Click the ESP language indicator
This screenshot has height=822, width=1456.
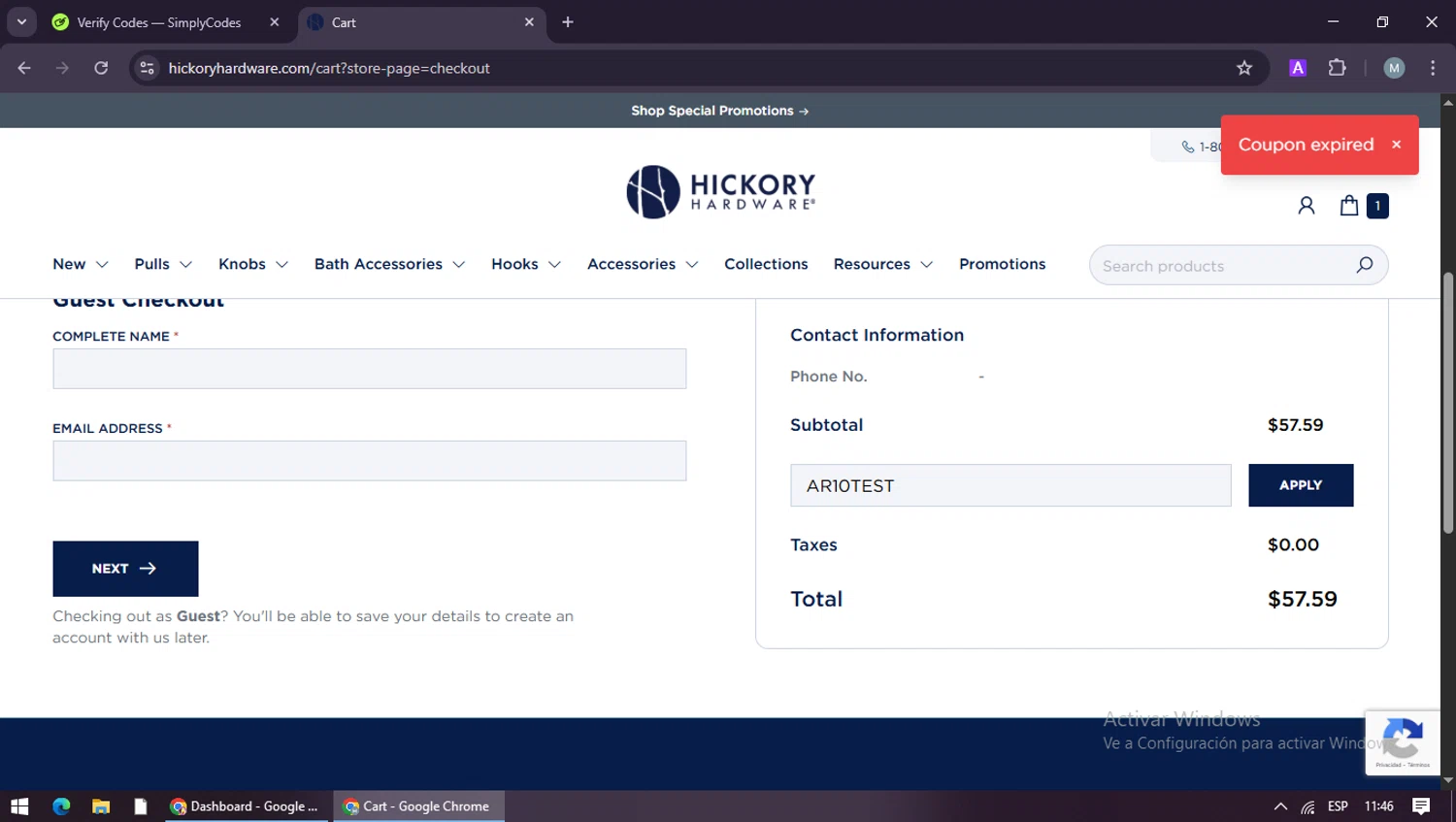[1338, 806]
